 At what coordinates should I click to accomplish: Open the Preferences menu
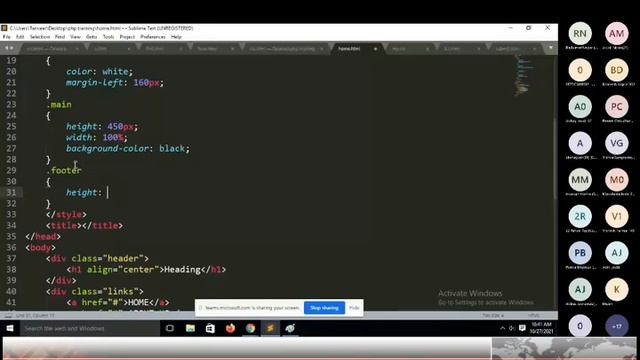[153, 37]
